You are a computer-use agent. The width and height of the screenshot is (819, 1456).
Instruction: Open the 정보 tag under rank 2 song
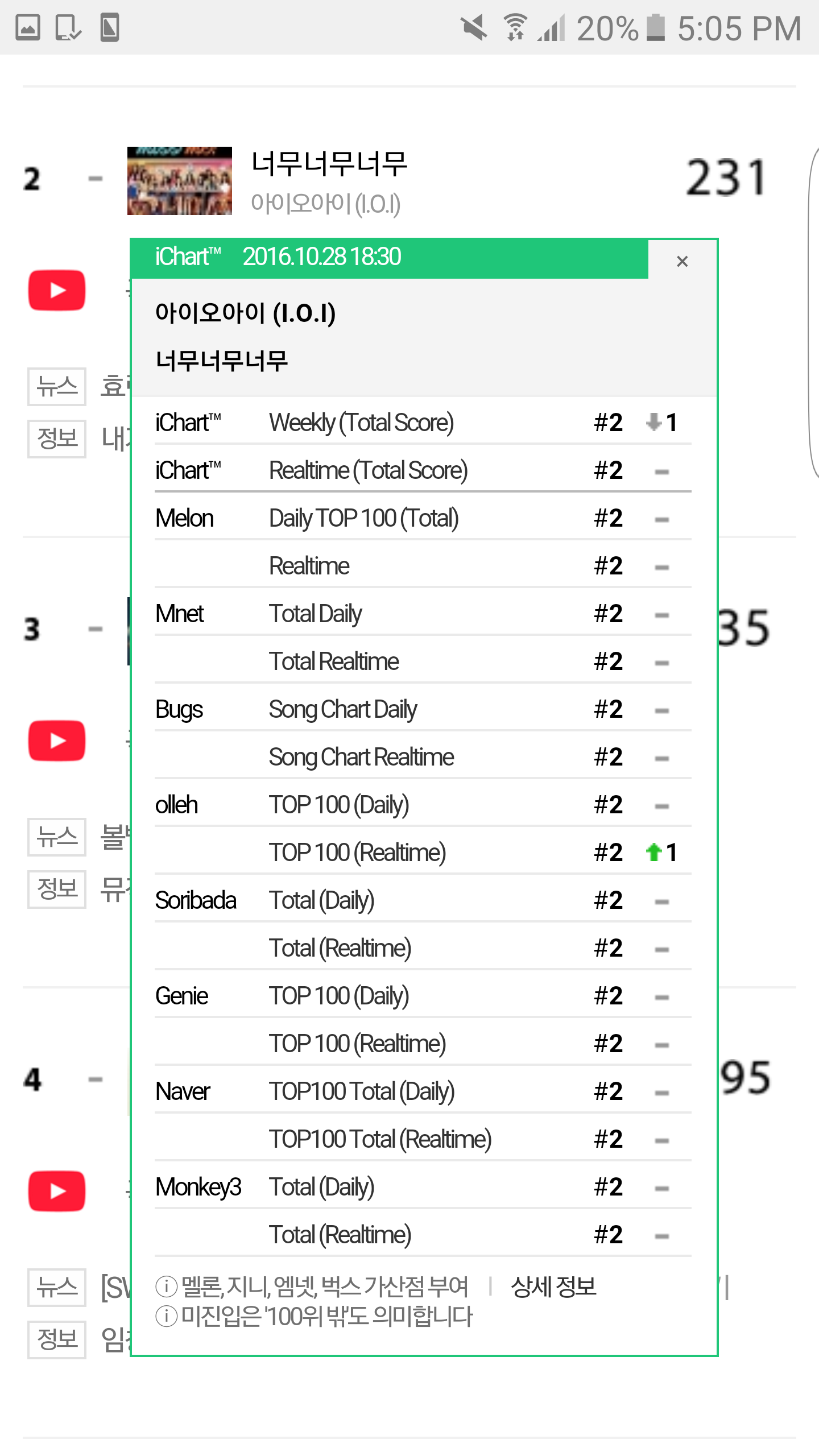[x=57, y=439]
